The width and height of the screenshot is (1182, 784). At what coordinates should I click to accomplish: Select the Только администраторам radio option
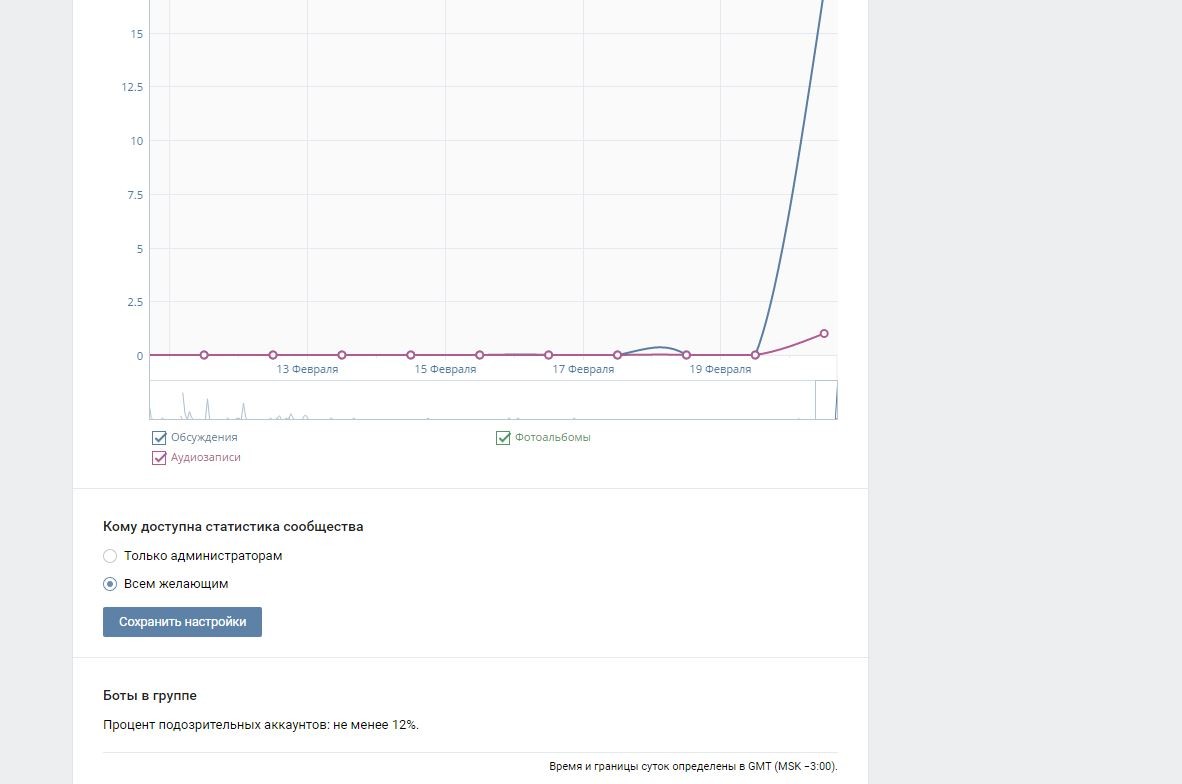click(111, 556)
